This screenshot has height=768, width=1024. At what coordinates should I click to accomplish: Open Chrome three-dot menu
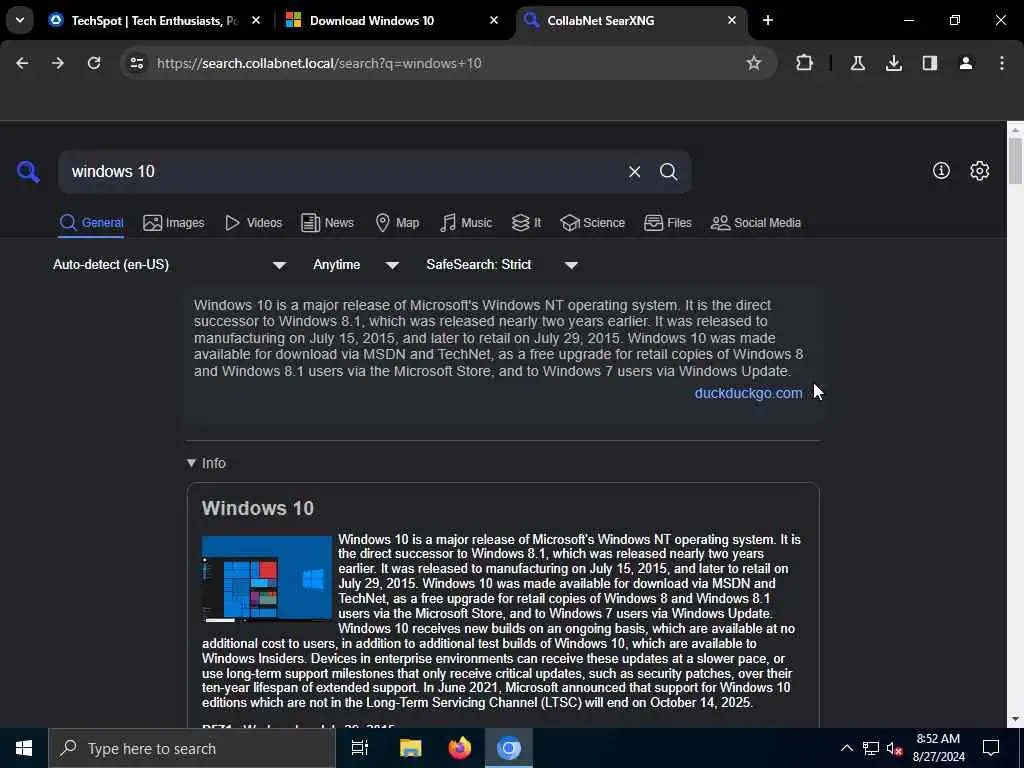tap(1002, 63)
